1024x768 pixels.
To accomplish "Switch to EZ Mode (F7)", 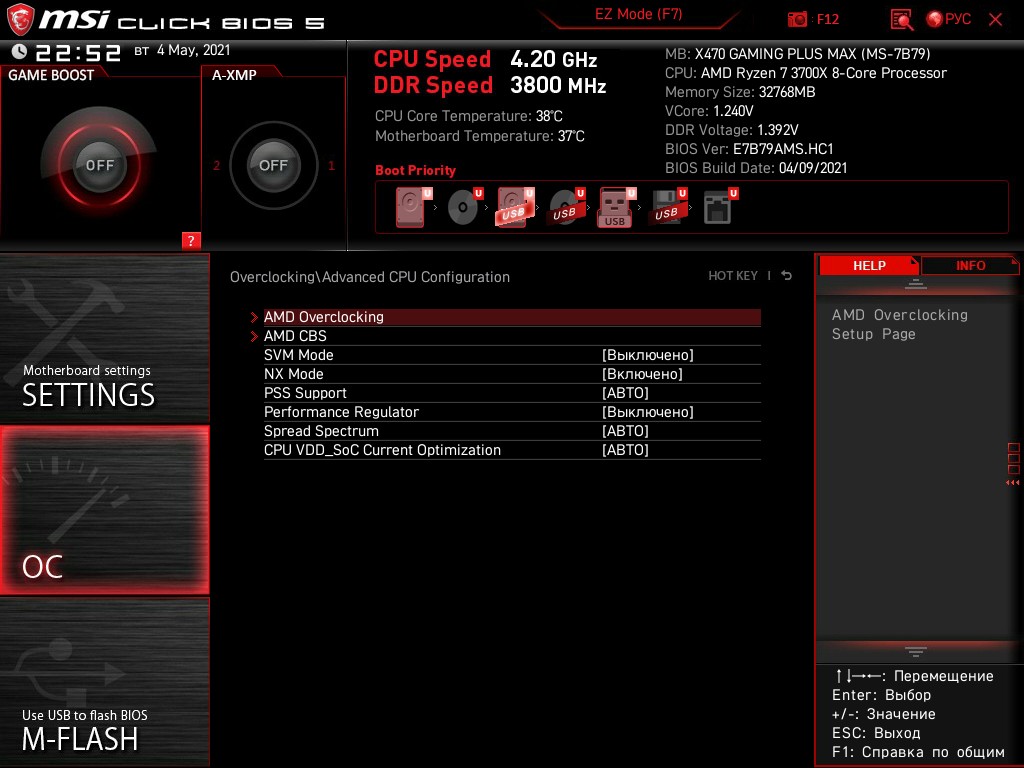I will point(638,14).
